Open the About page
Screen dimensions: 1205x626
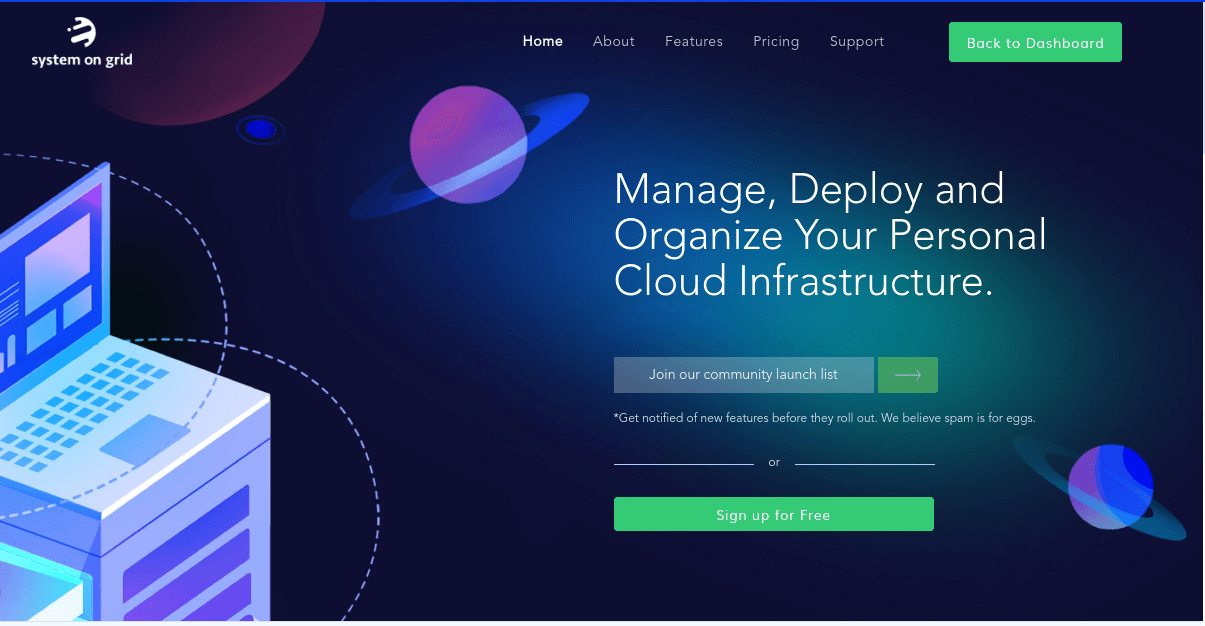(613, 42)
